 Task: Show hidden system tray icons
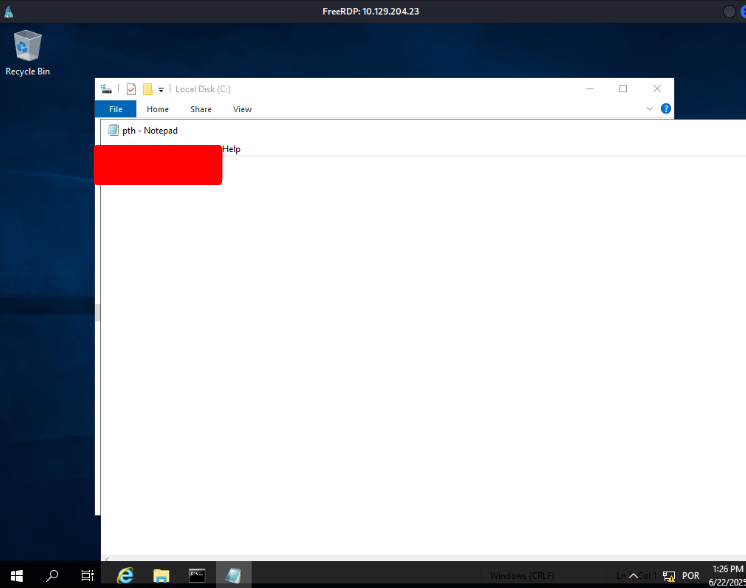tap(632, 576)
